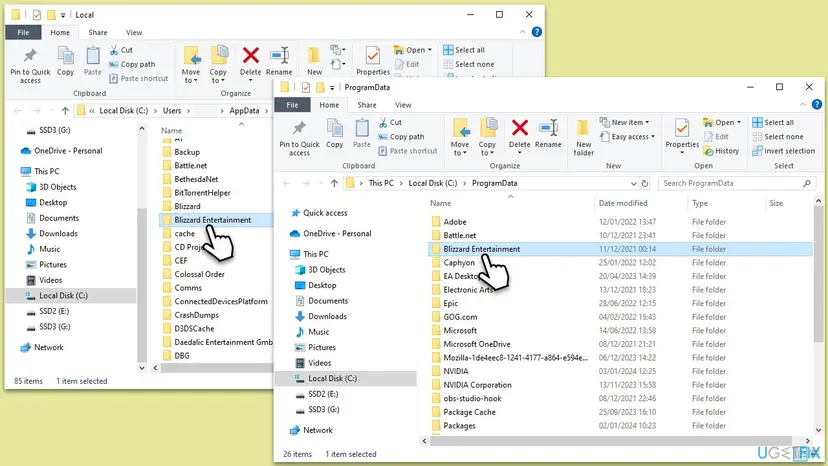Click Cut in ProgramData window ribbon
828x466 pixels.
point(390,122)
